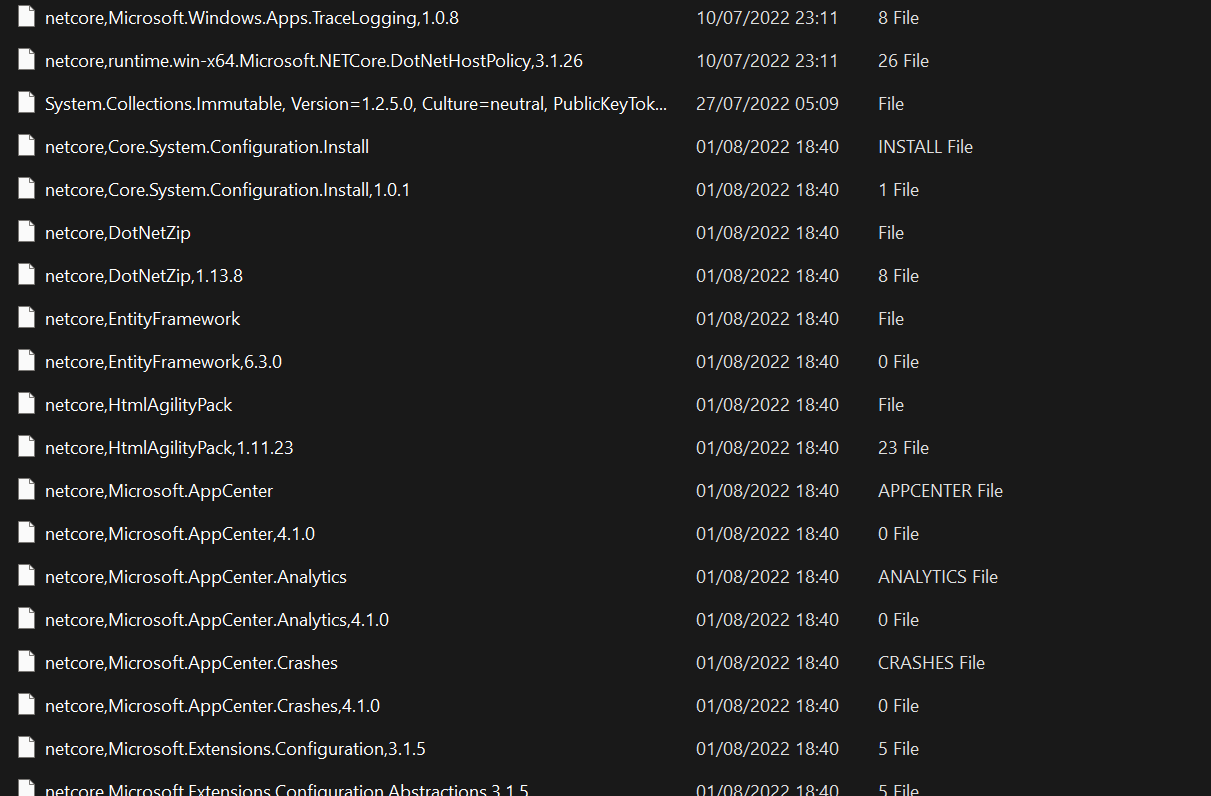Click type cell of TraceLogging,1.0.8 row

(899, 18)
